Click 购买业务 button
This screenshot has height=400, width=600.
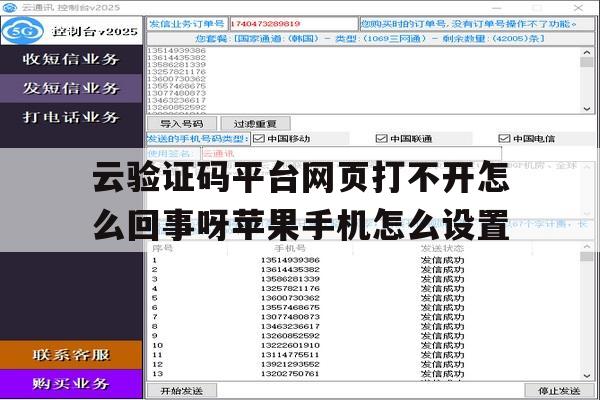point(71,384)
